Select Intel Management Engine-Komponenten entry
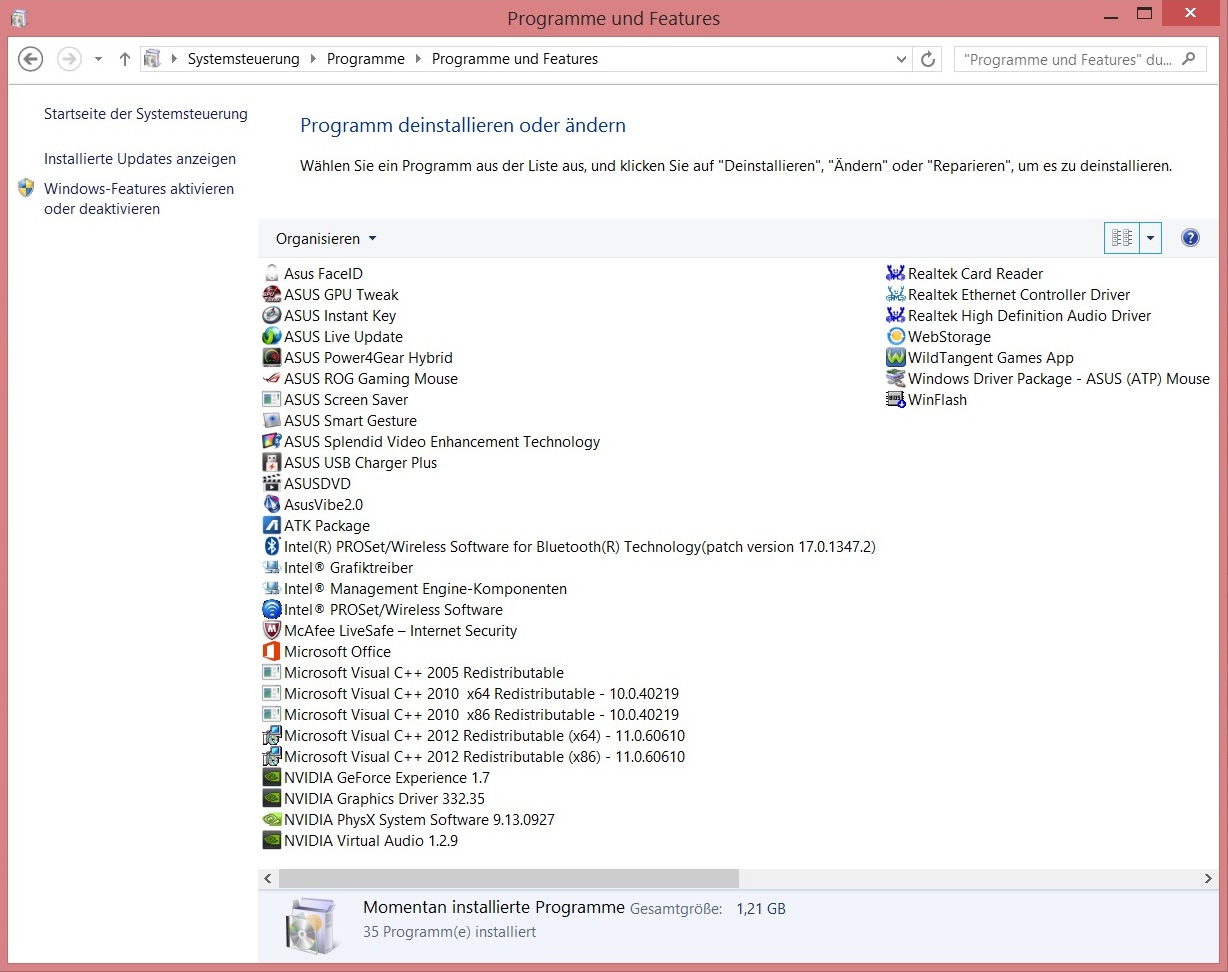1228x972 pixels. pos(414,588)
